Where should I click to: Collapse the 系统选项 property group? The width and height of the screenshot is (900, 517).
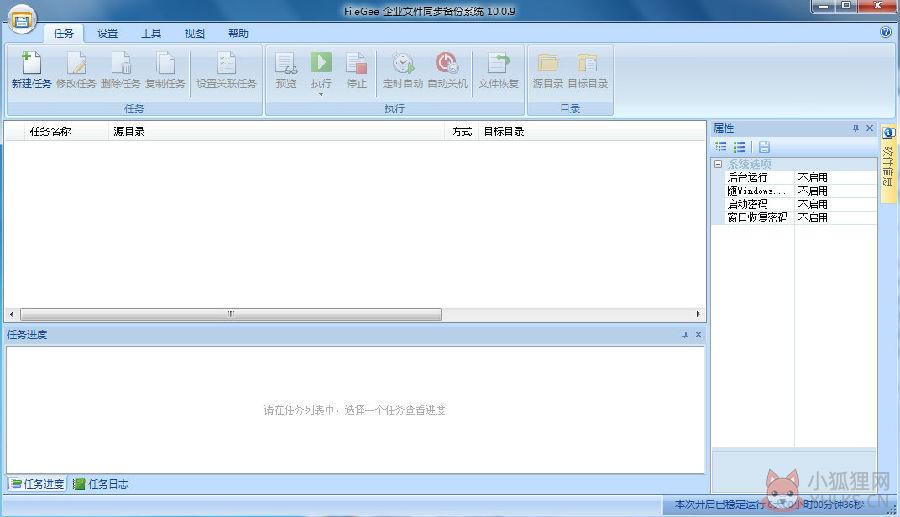[x=717, y=164]
